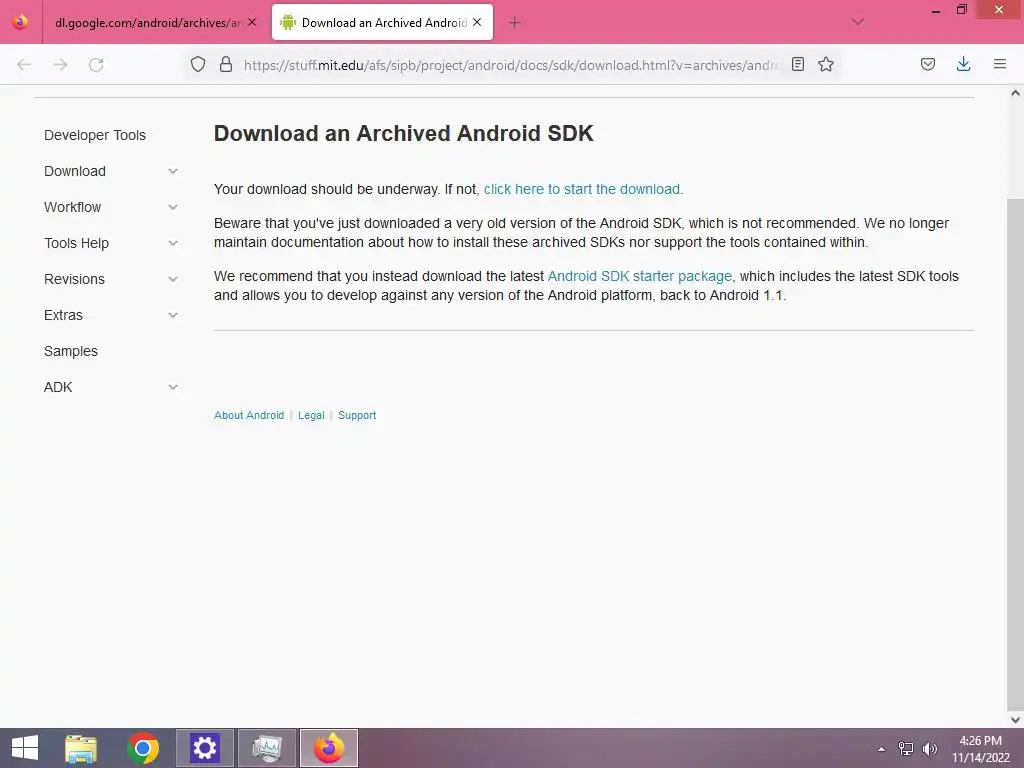This screenshot has height=768, width=1024.
Task: Open the Support footer link
Action: 357,415
